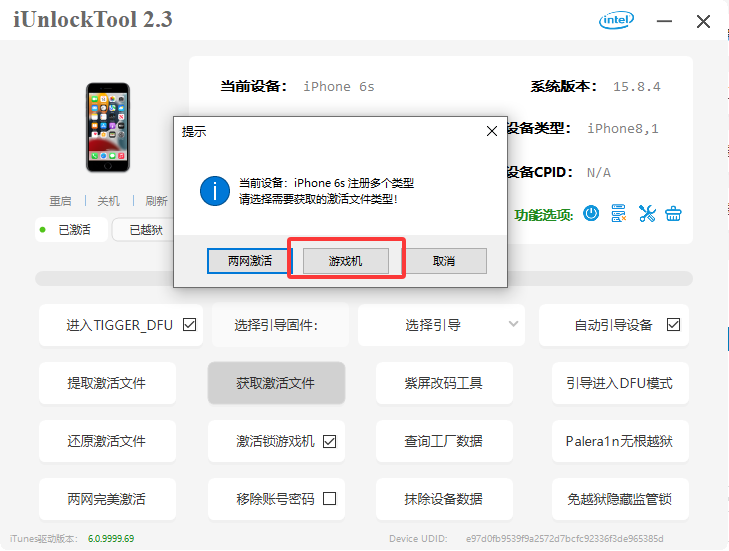The height and width of the screenshot is (551, 729).
Task: Open the wrench and screwdriver tools icon
Action: pyautogui.click(x=647, y=214)
